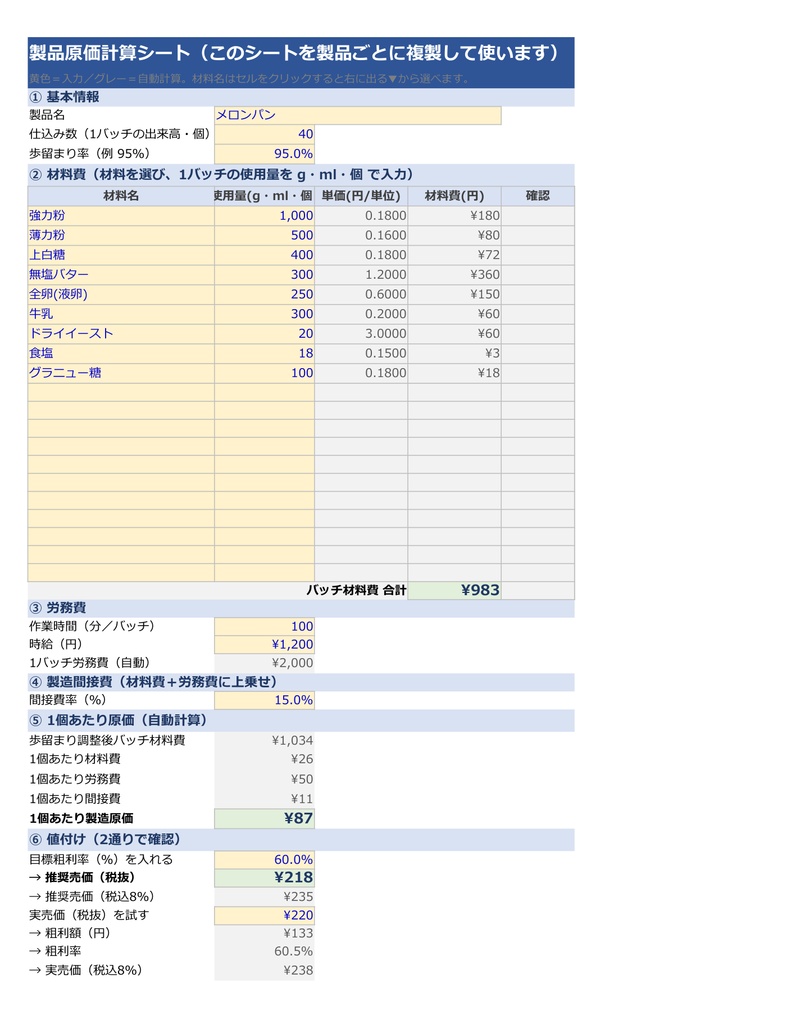Image resolution: width=791 pixels, height=1024 pixels.
Task: Click the バッチ材料費 合計 label
Action: (357, 590)
